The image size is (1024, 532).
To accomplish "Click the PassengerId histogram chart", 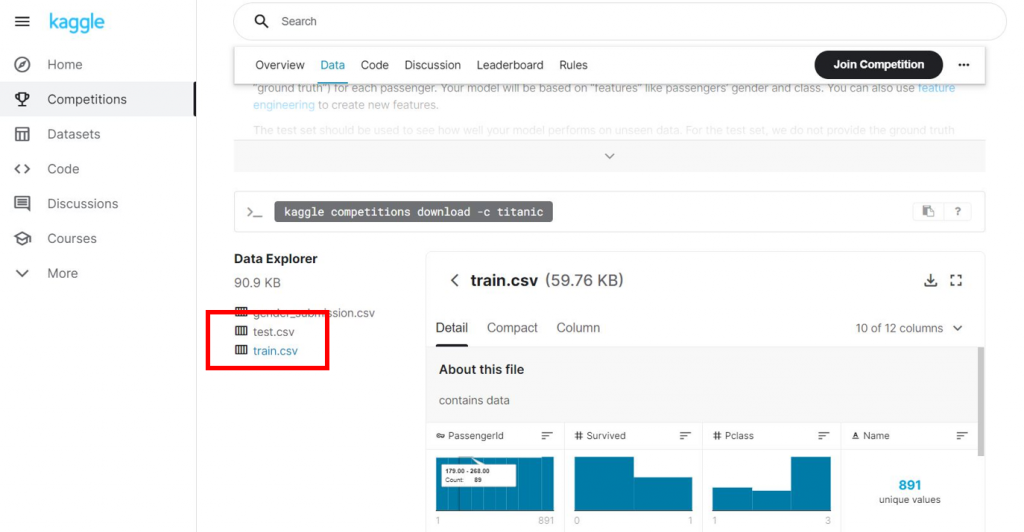I will (494, 483).
